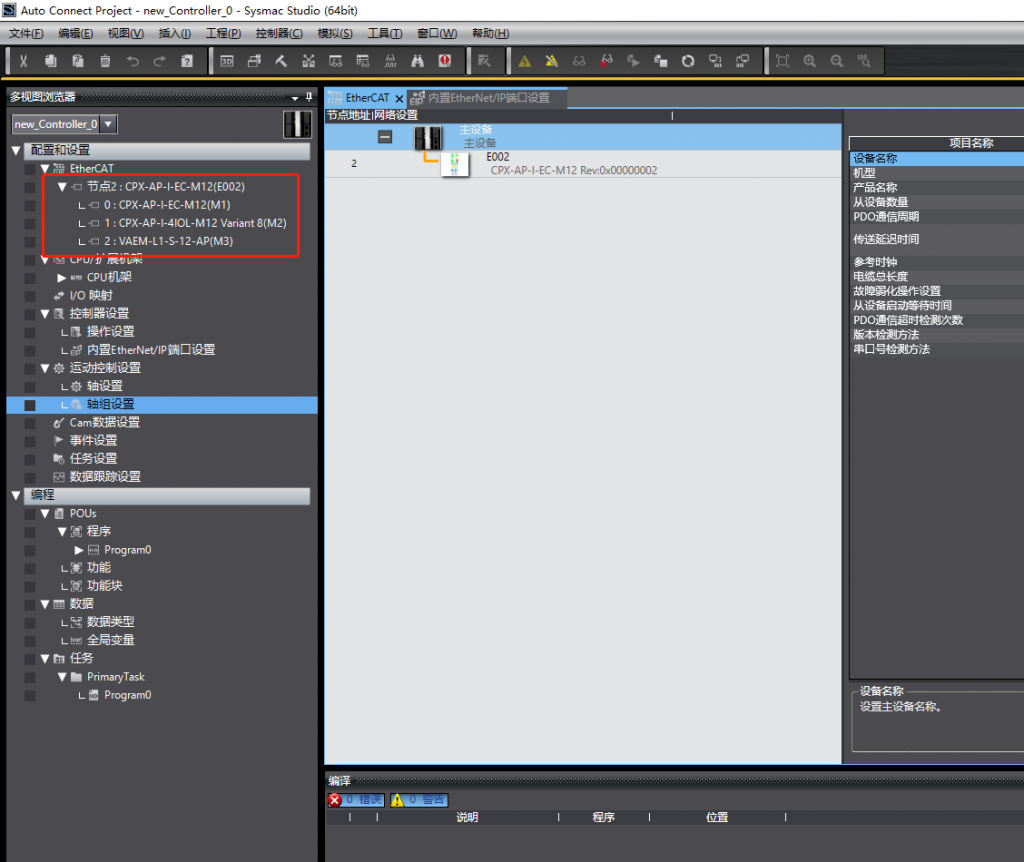Collapse the 运动控制设置 node
The width and height of the screenshot is (1024, 862).
pos(45,368)
